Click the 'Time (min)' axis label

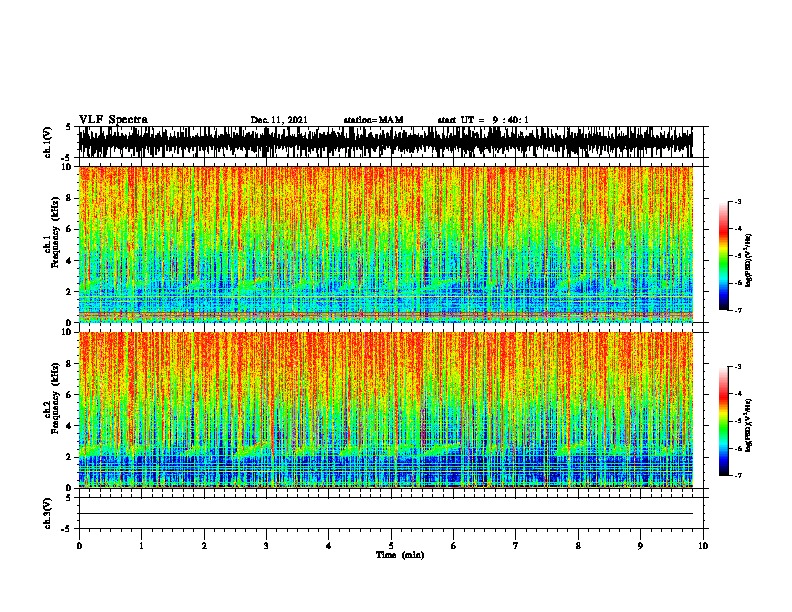pos(400,555)
